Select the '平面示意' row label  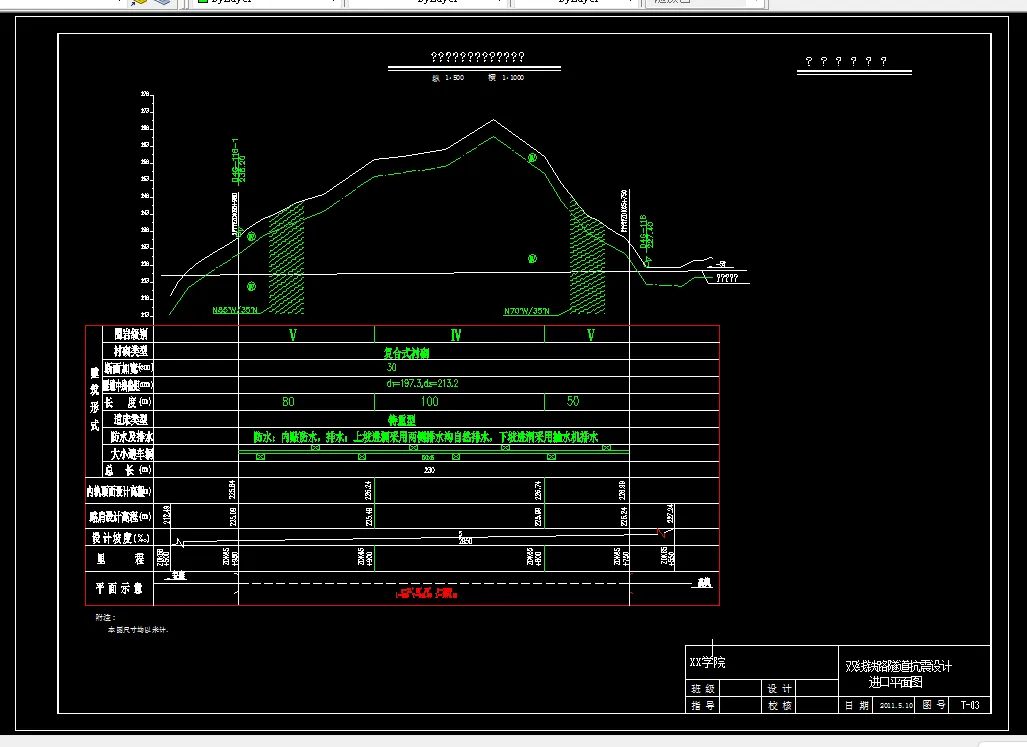click(x=119, y=589)
